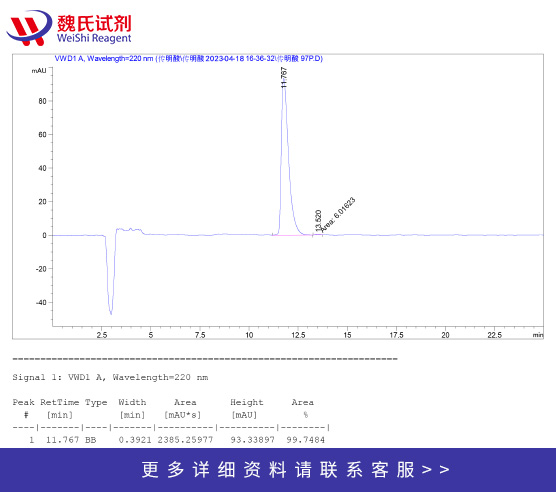Click the negative solvent peak near 3 min

pyautogui.click(x=111, y=275)
